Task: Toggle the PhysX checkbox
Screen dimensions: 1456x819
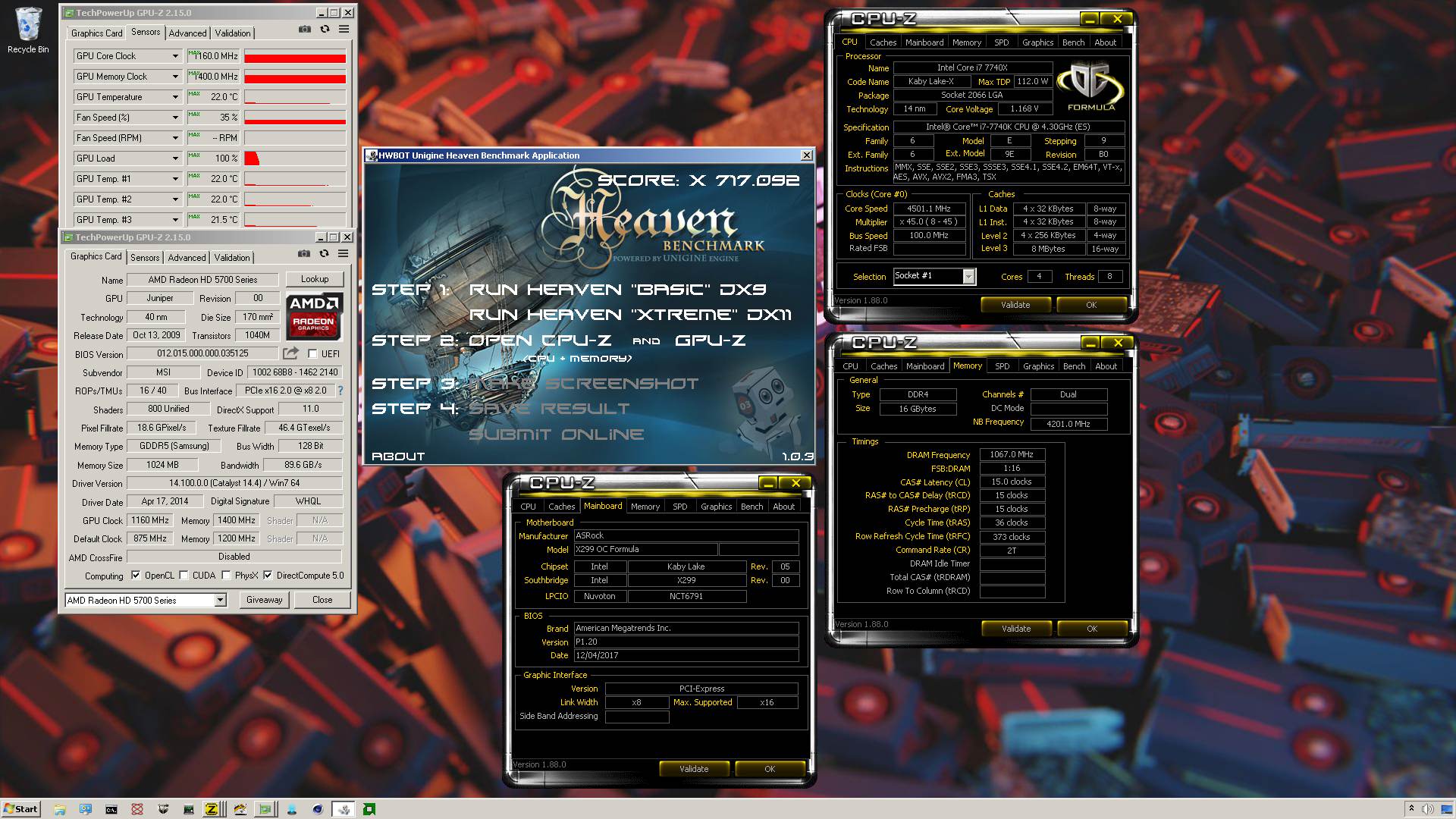Action: point(226,576)
